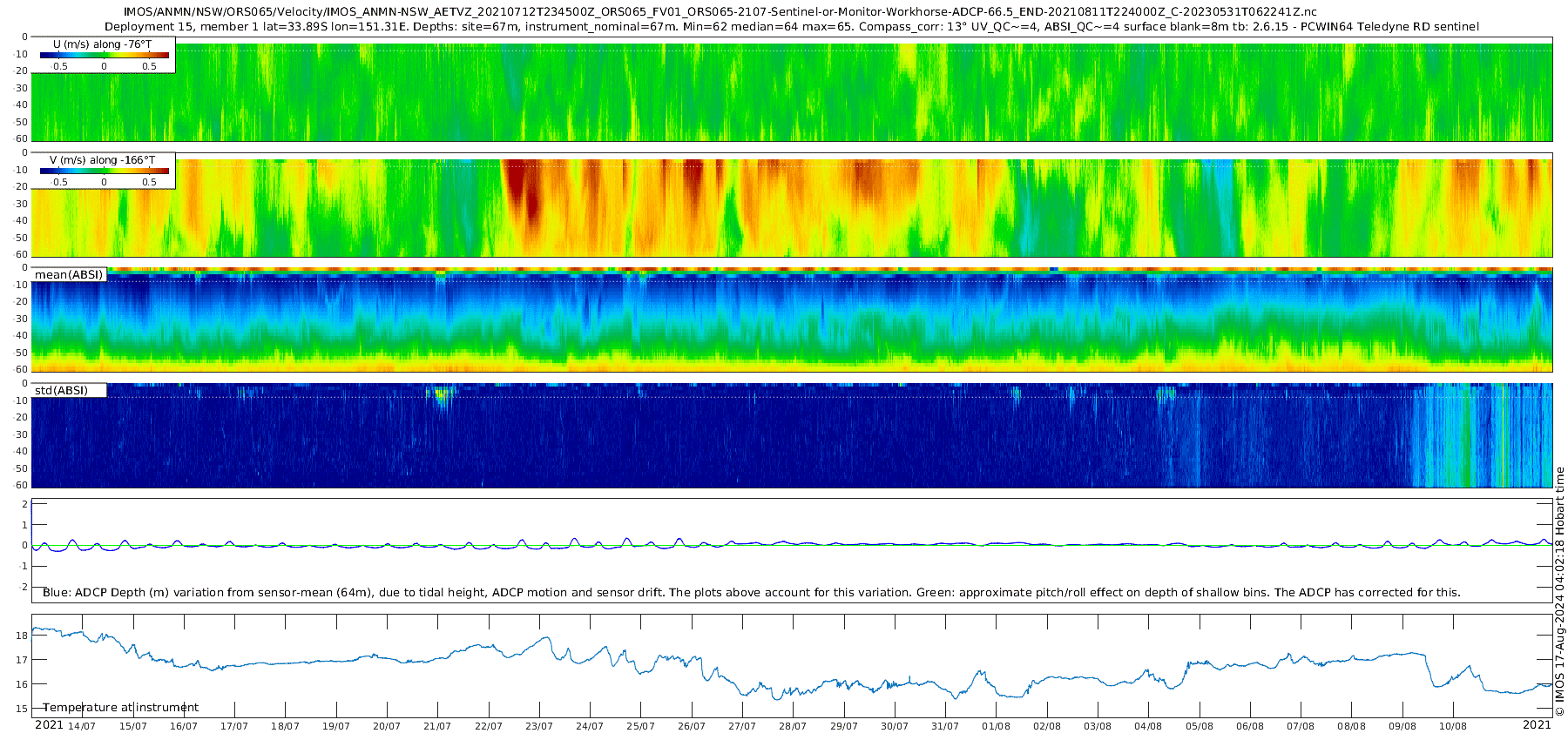Select the 14/07 date tick label
1568x740 pixels.
click(82, 726)
